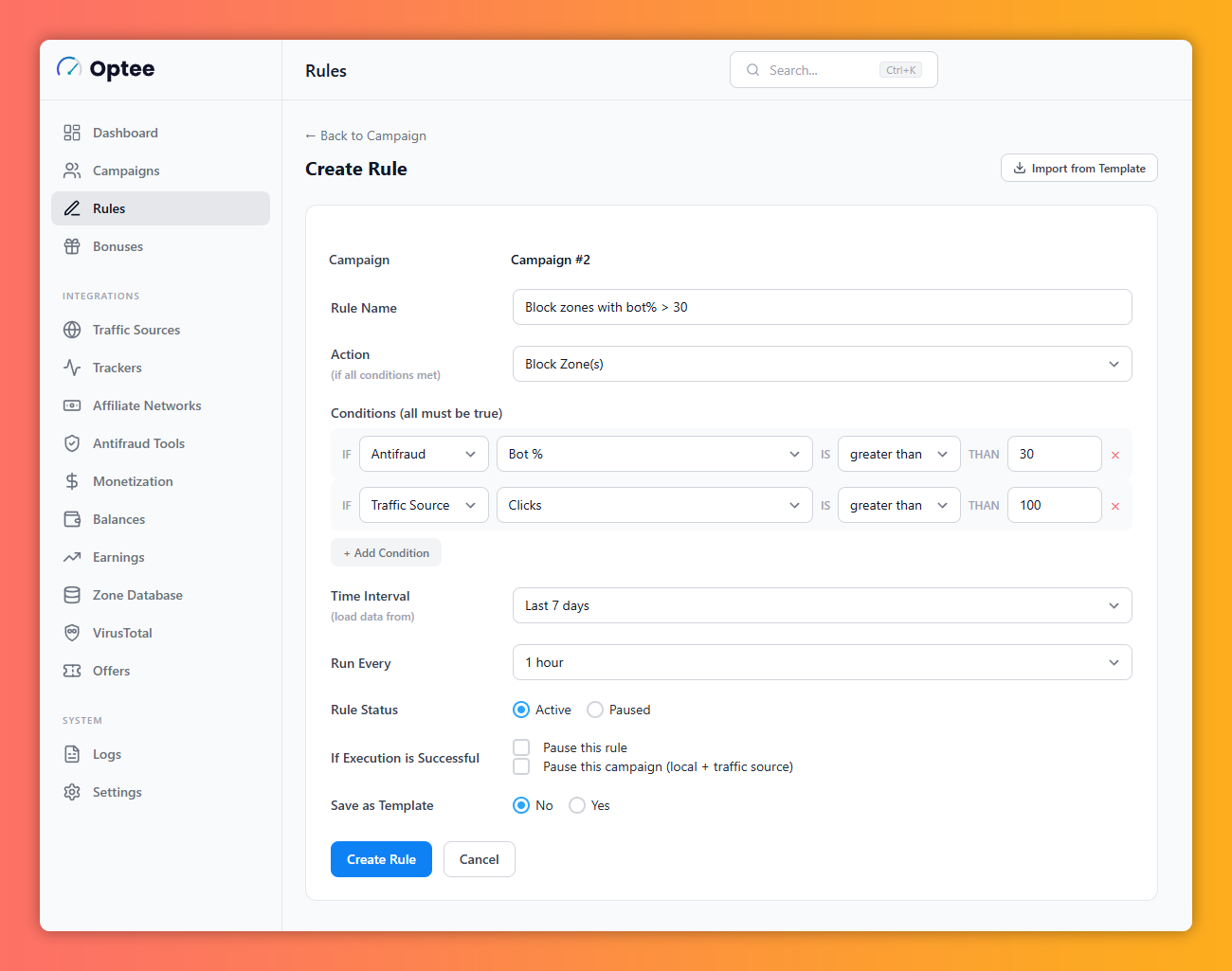Open the Time Interval dropdown
The image size is (1232, 971).
click(x=823, y=605)
